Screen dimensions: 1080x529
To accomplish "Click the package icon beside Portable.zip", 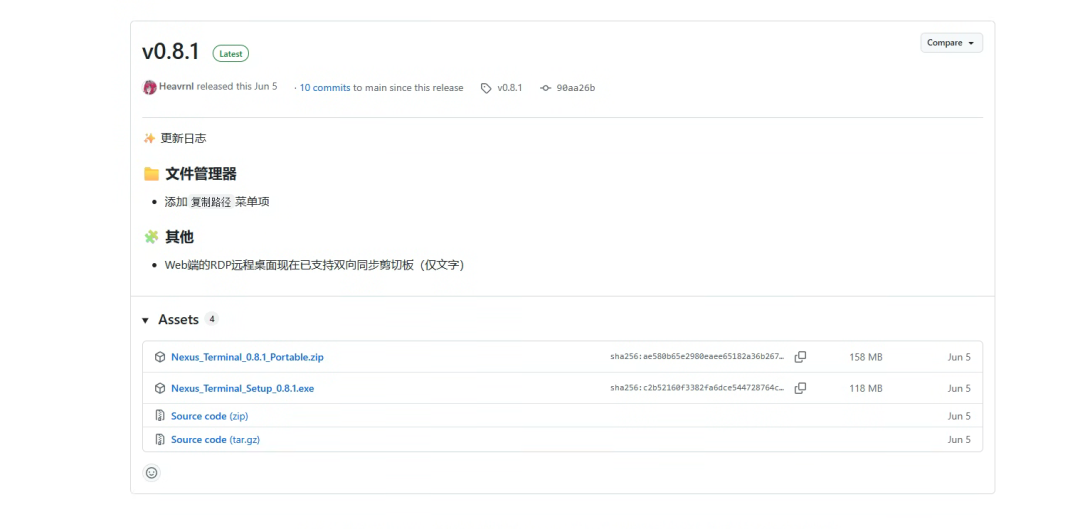I will [160, 357].
